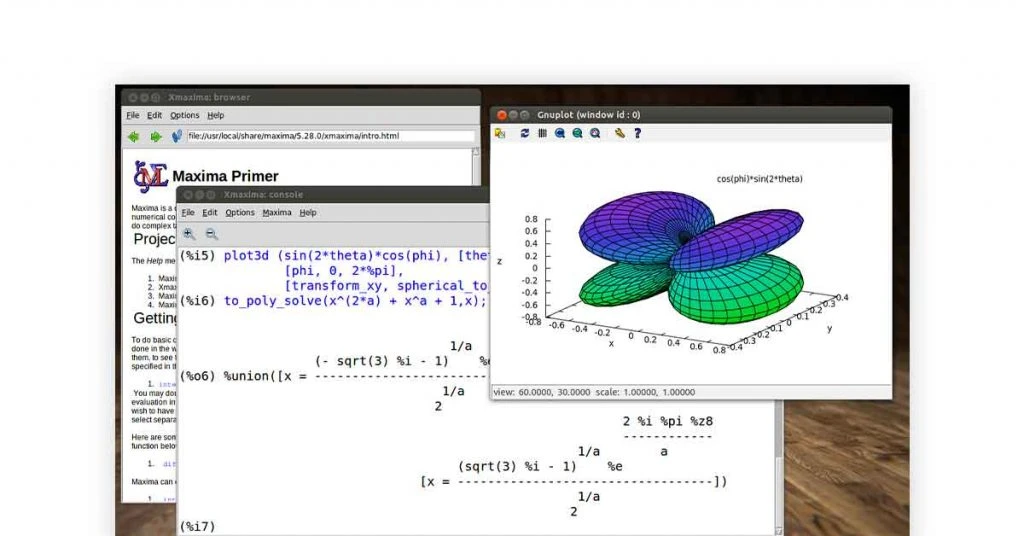Click the "(%i5)" input prompt
Image resolution: width=1024 pixels, height=536 pixels.
click(198, 256)
